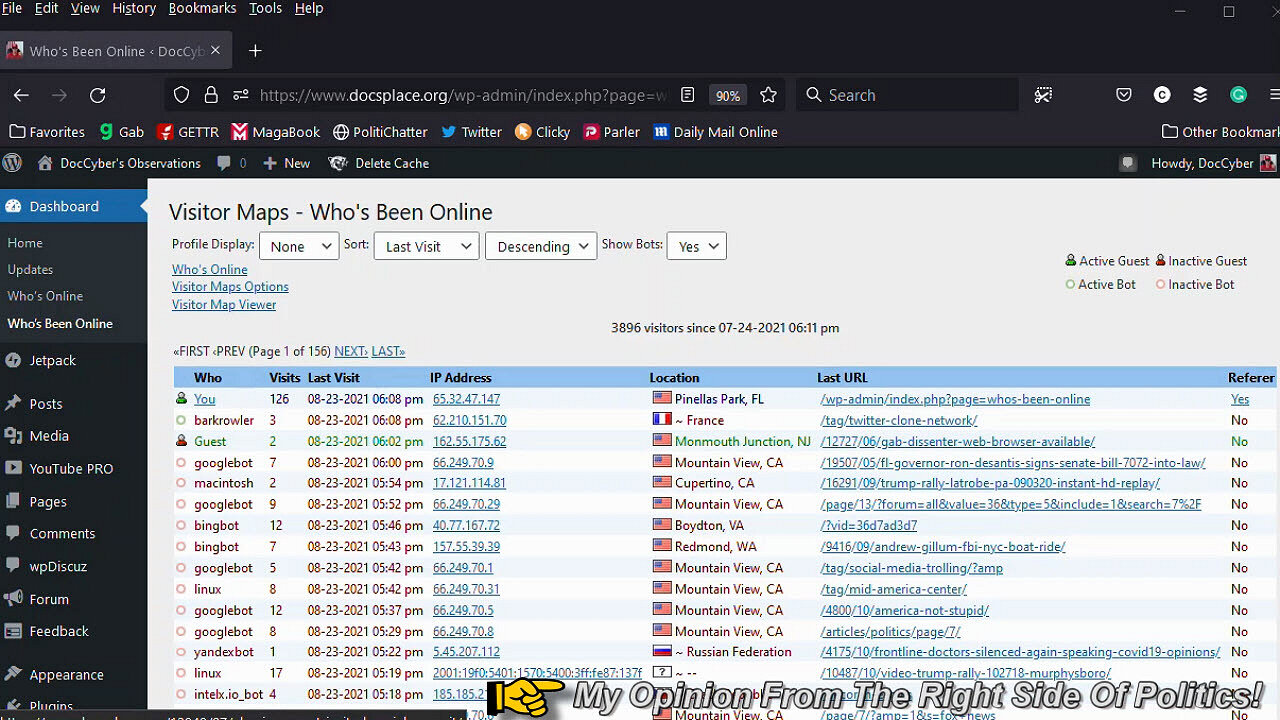
Task: Click the You visitor link
Action: click(205, 399)
